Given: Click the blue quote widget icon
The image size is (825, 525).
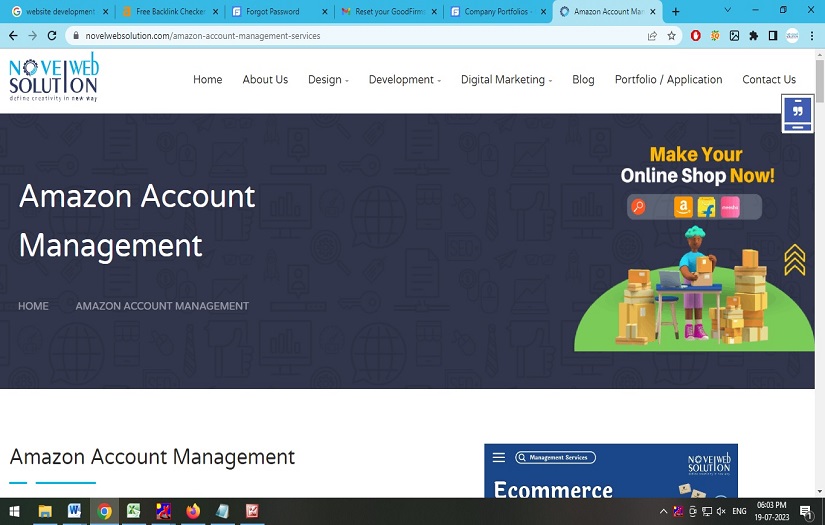Looking at the screenshot, I should coord(798,114).
